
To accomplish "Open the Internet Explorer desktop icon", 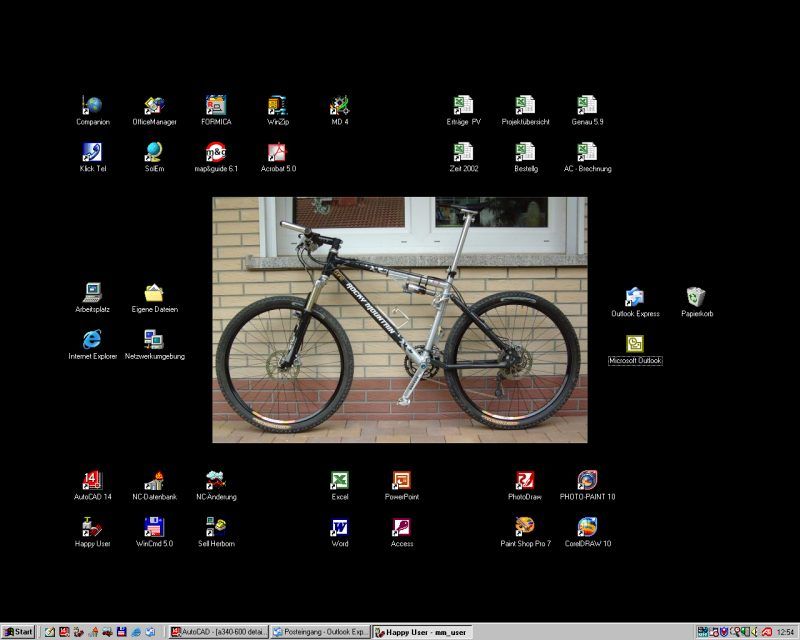I will (92, 341).
